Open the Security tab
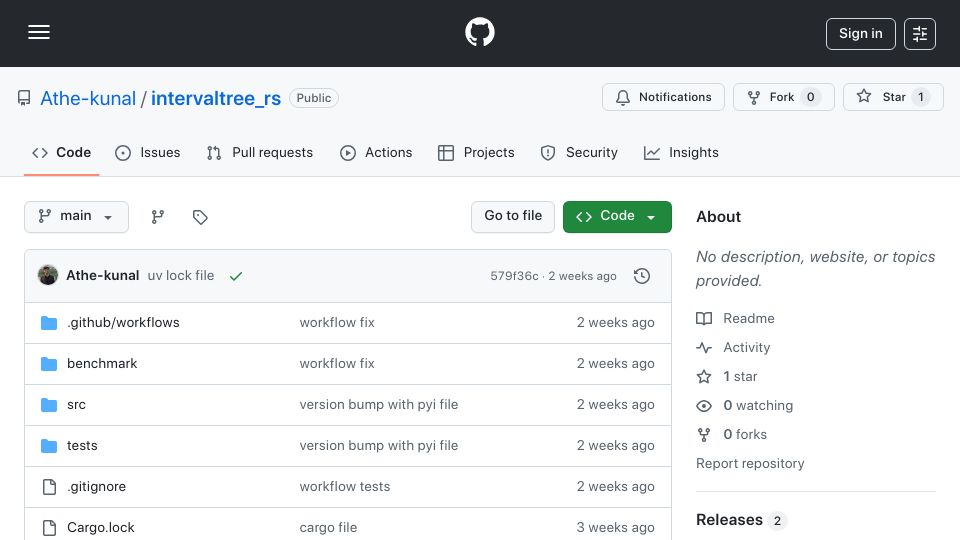 [x=579, y=152]
